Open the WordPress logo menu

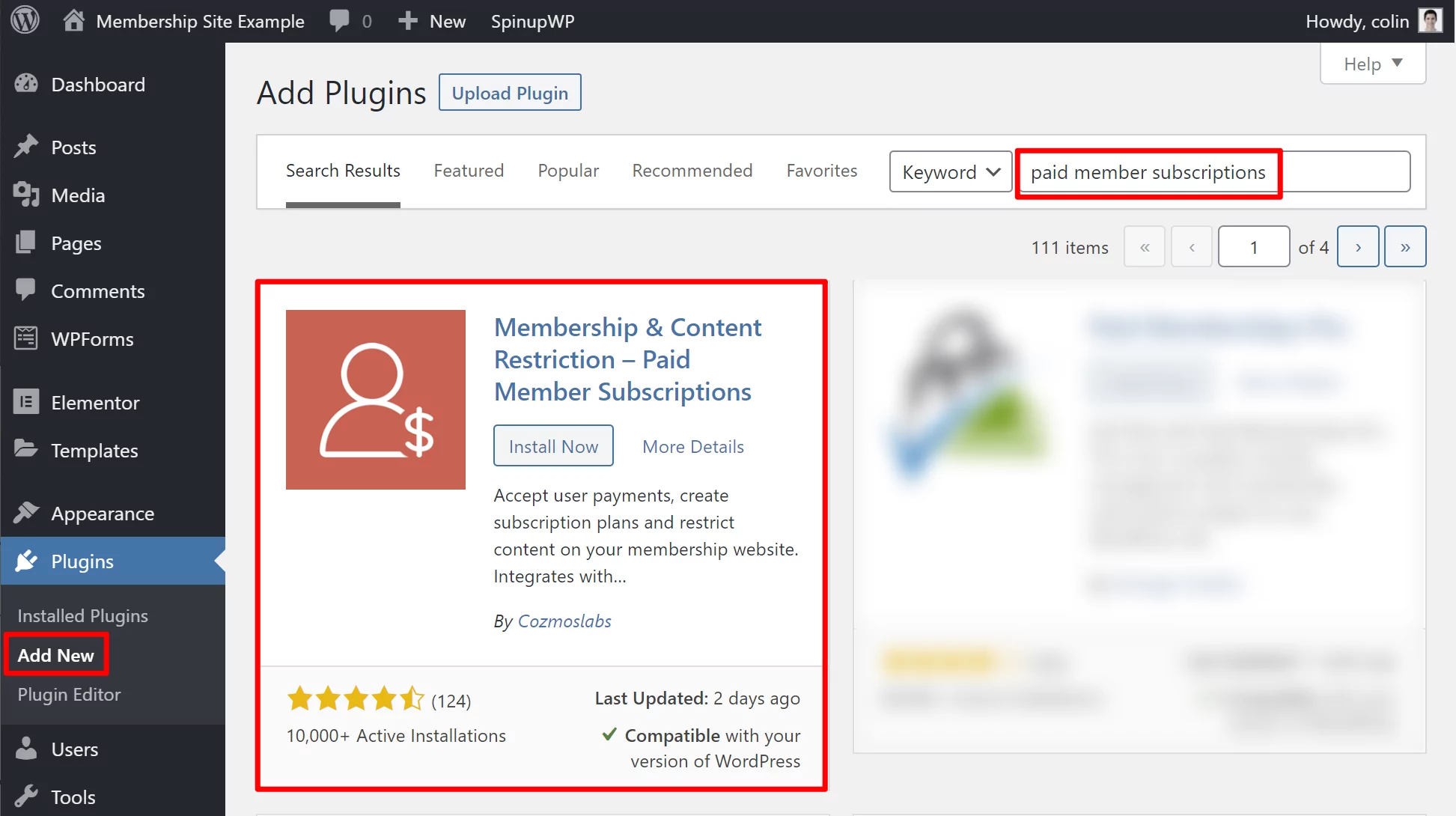pyautogui.click(x=25, y=20)
